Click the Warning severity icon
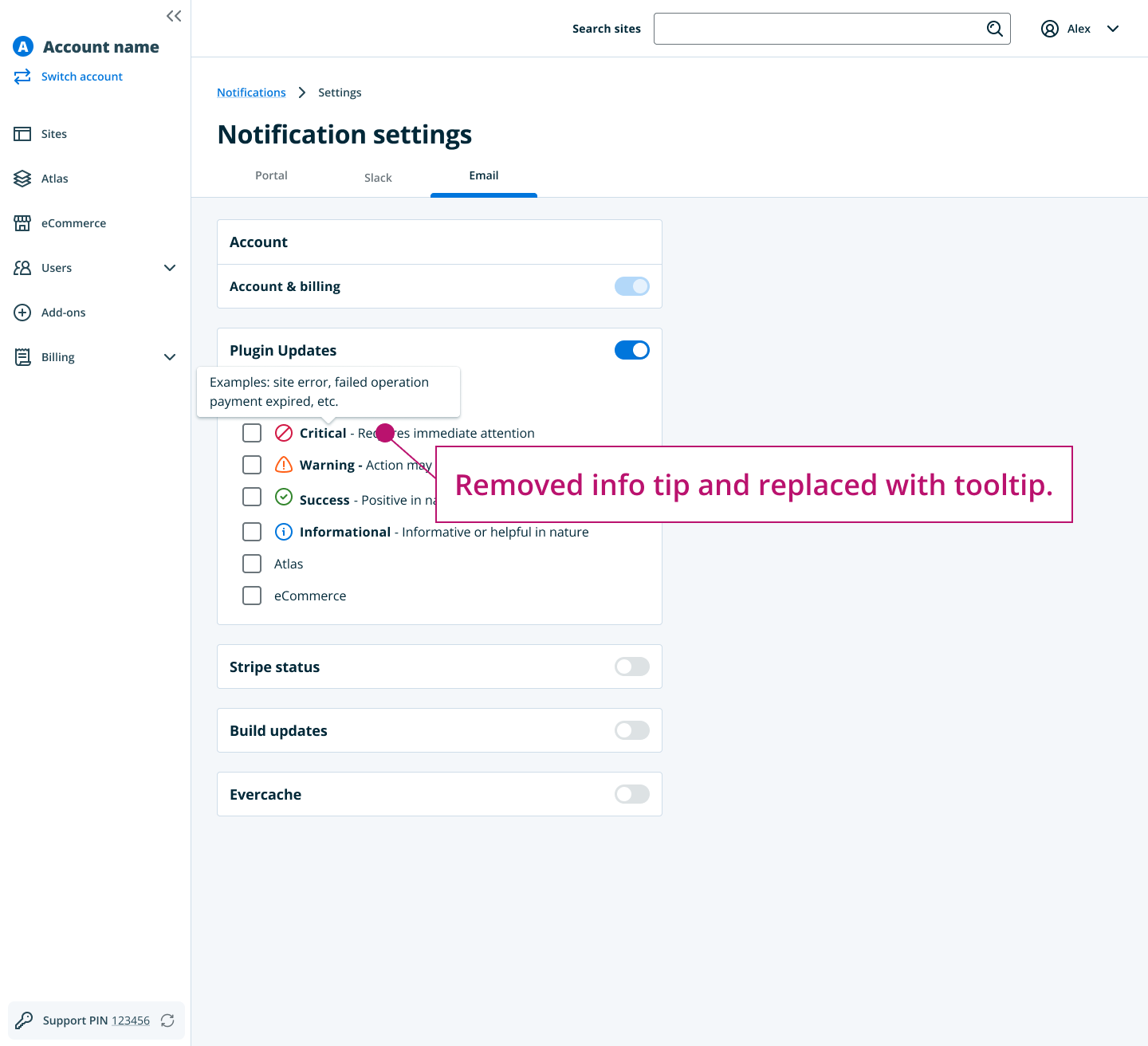 284,465
